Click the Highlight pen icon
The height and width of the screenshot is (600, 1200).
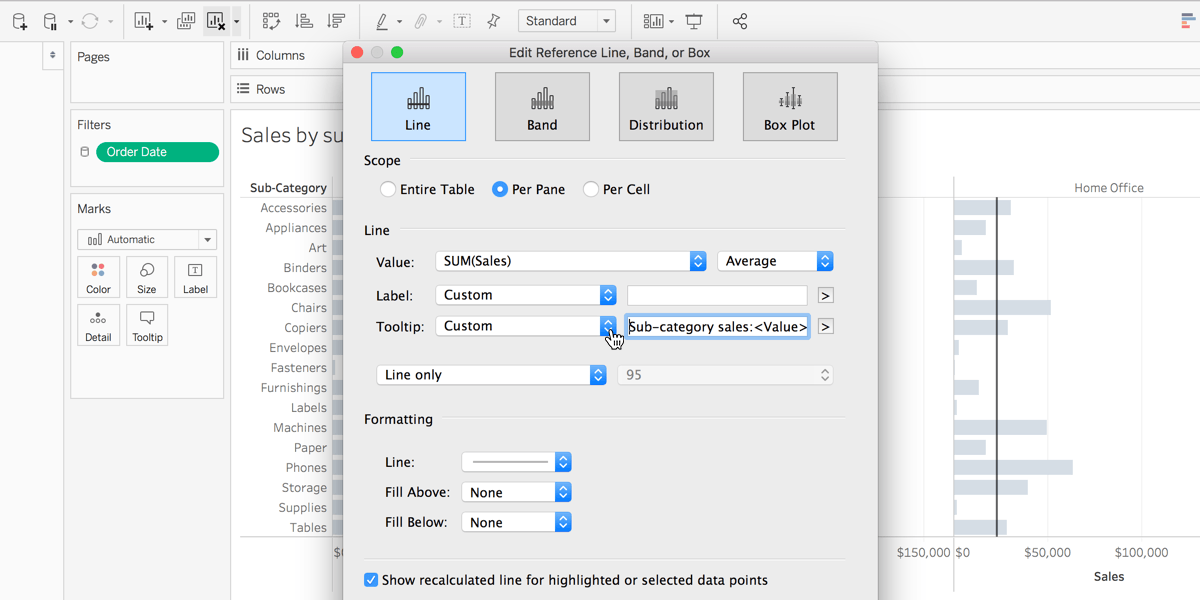(x=382, y=21)
